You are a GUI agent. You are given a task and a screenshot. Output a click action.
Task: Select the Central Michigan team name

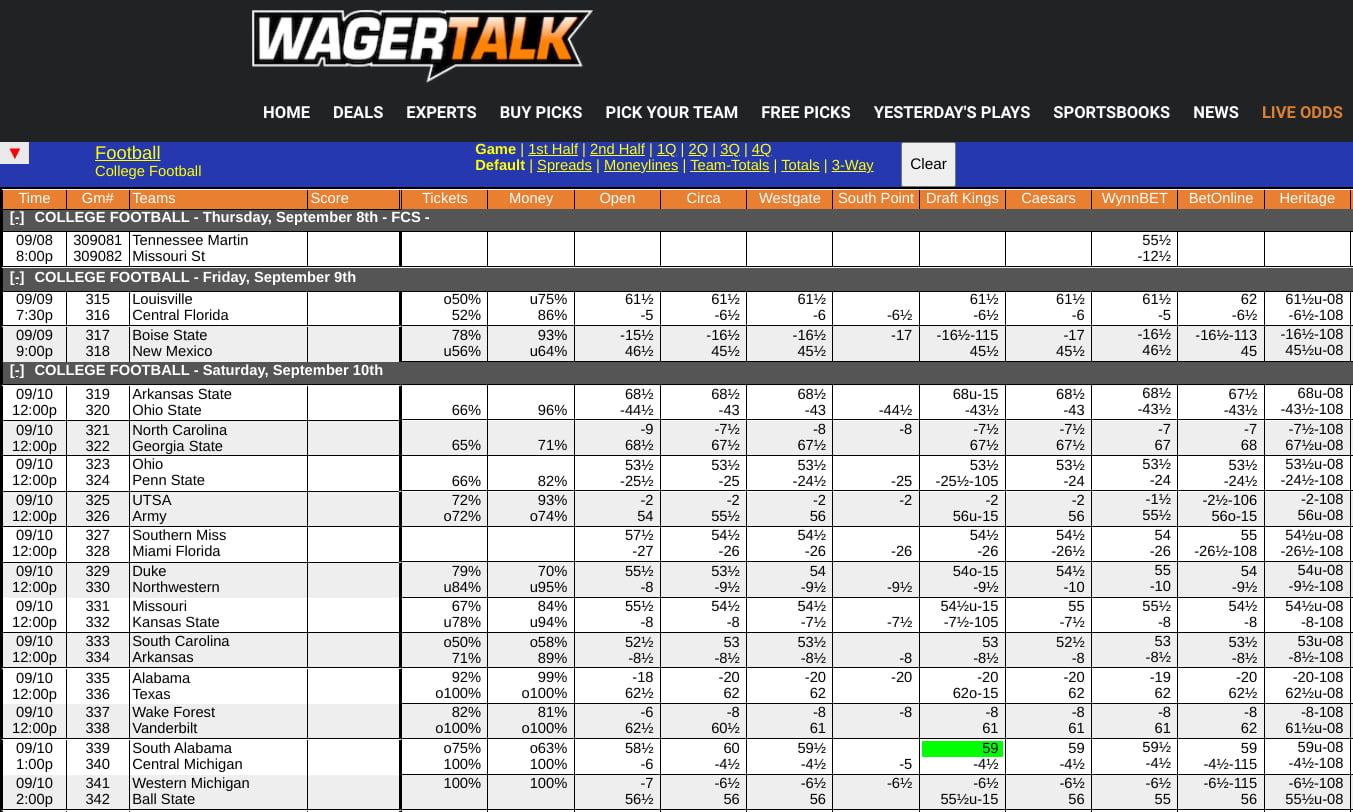tap(185, 764)
